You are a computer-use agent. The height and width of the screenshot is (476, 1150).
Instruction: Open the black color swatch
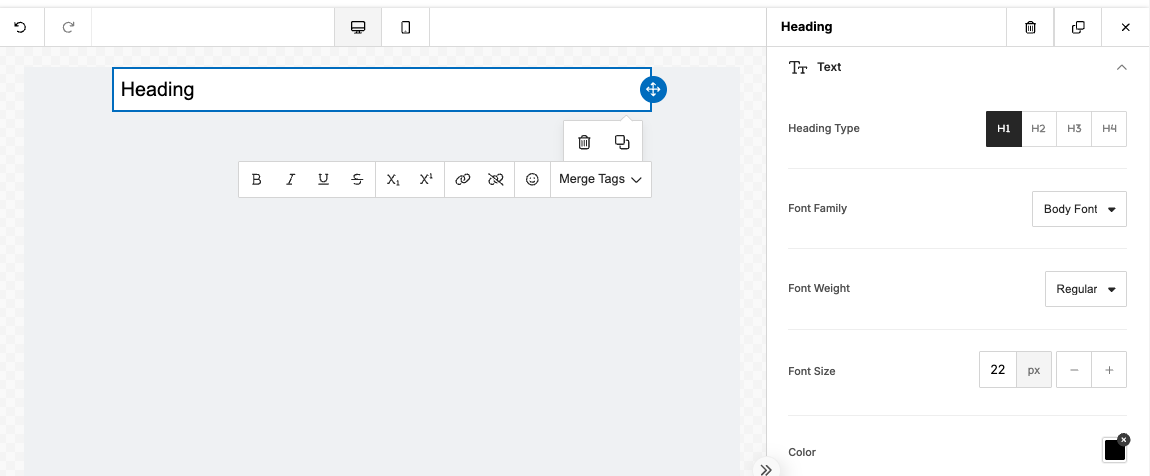[x=1114, y=450]
